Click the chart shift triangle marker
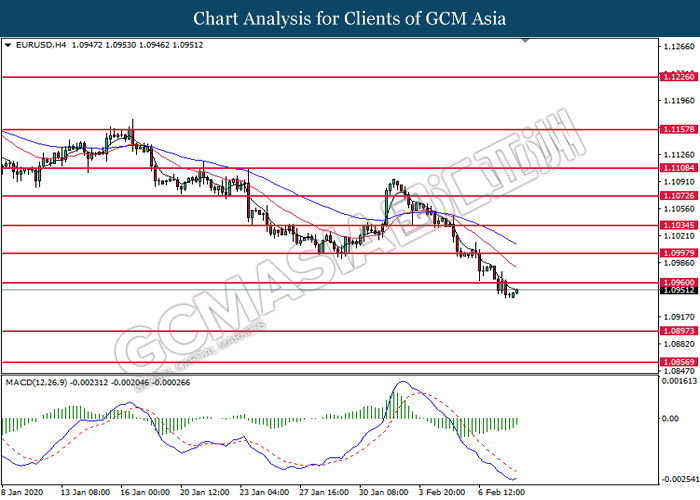This screenshot has width=700, height=500. (x=525, y=41)
